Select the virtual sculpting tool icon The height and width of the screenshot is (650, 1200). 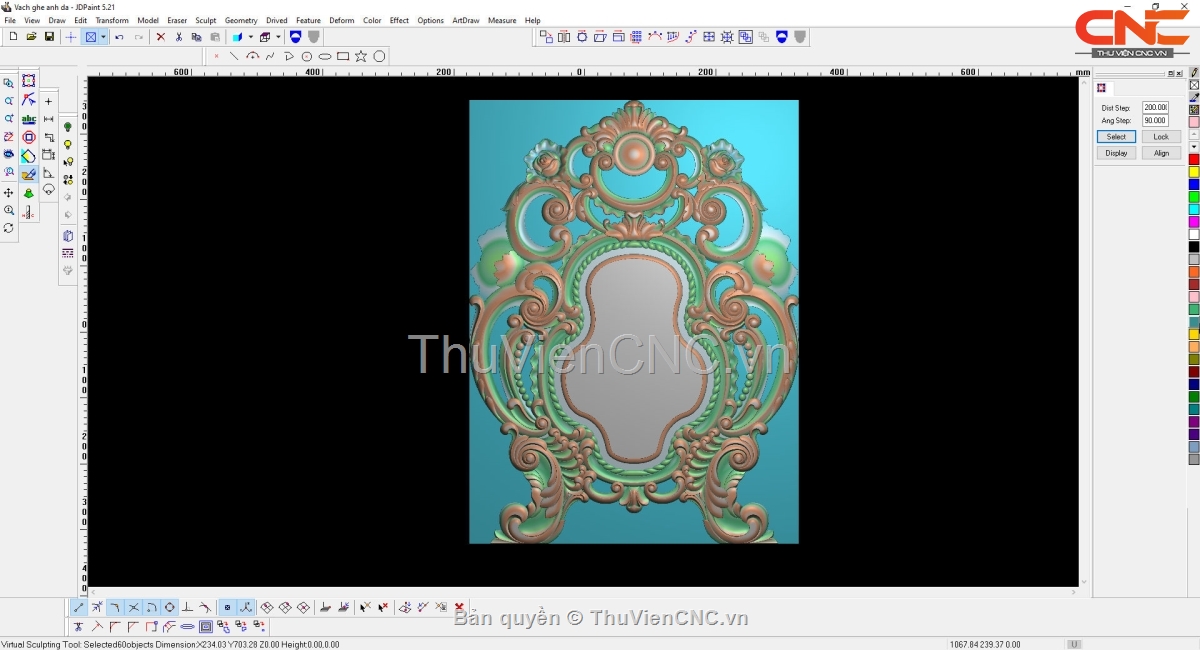point(29,174)
